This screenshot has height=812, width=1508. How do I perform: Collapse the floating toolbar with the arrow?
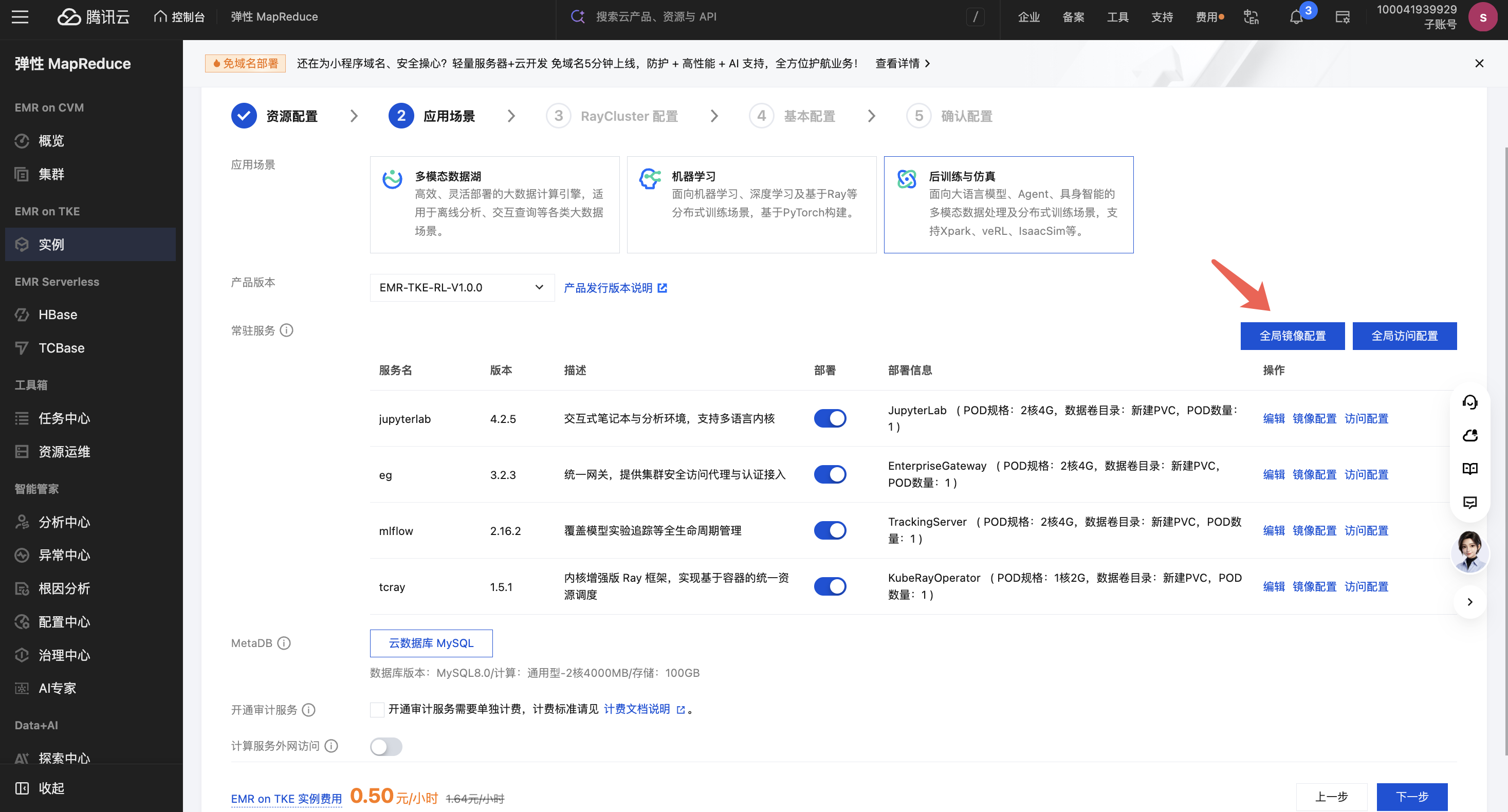[1470, 602]
